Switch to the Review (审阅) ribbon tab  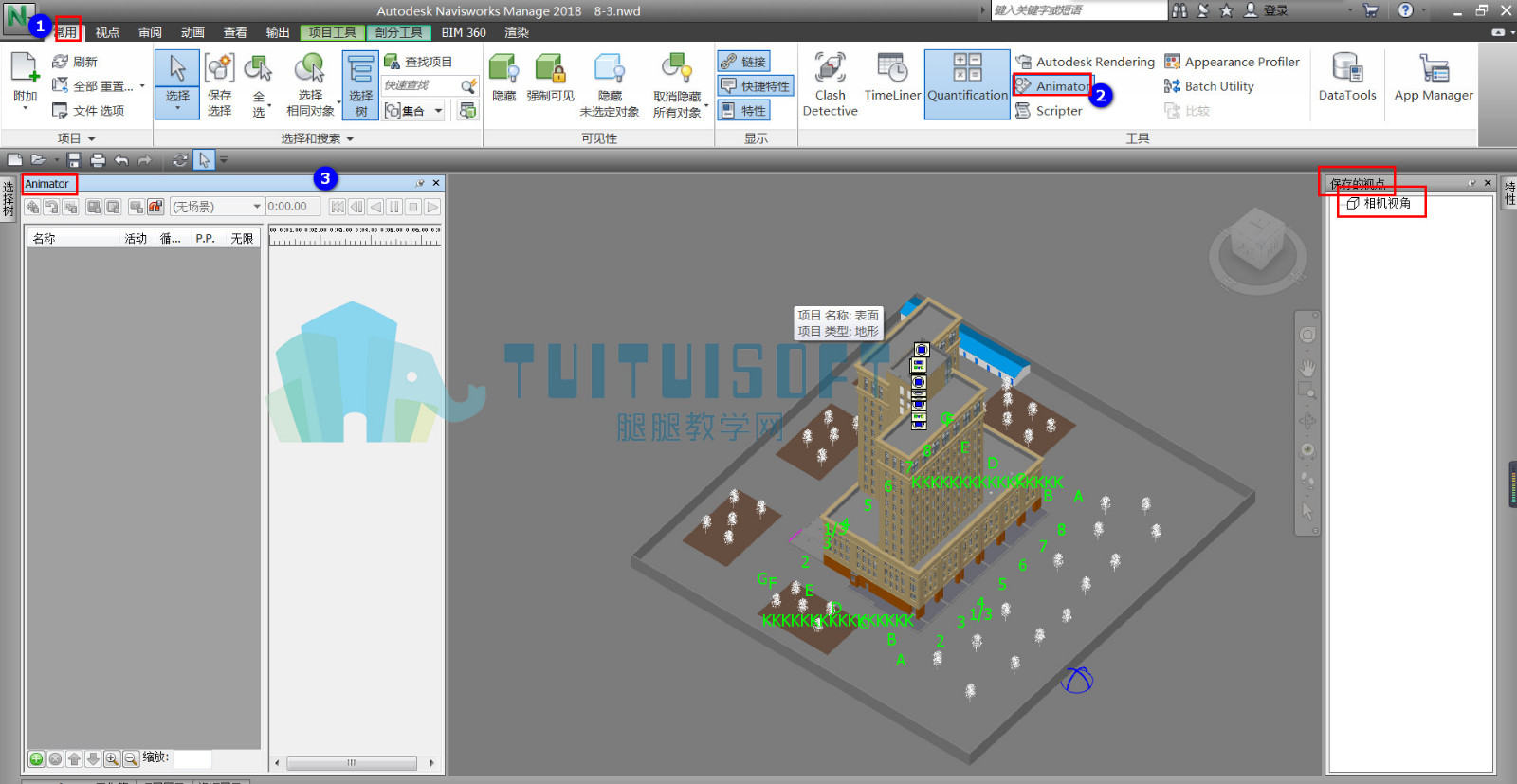coord(150,32)
